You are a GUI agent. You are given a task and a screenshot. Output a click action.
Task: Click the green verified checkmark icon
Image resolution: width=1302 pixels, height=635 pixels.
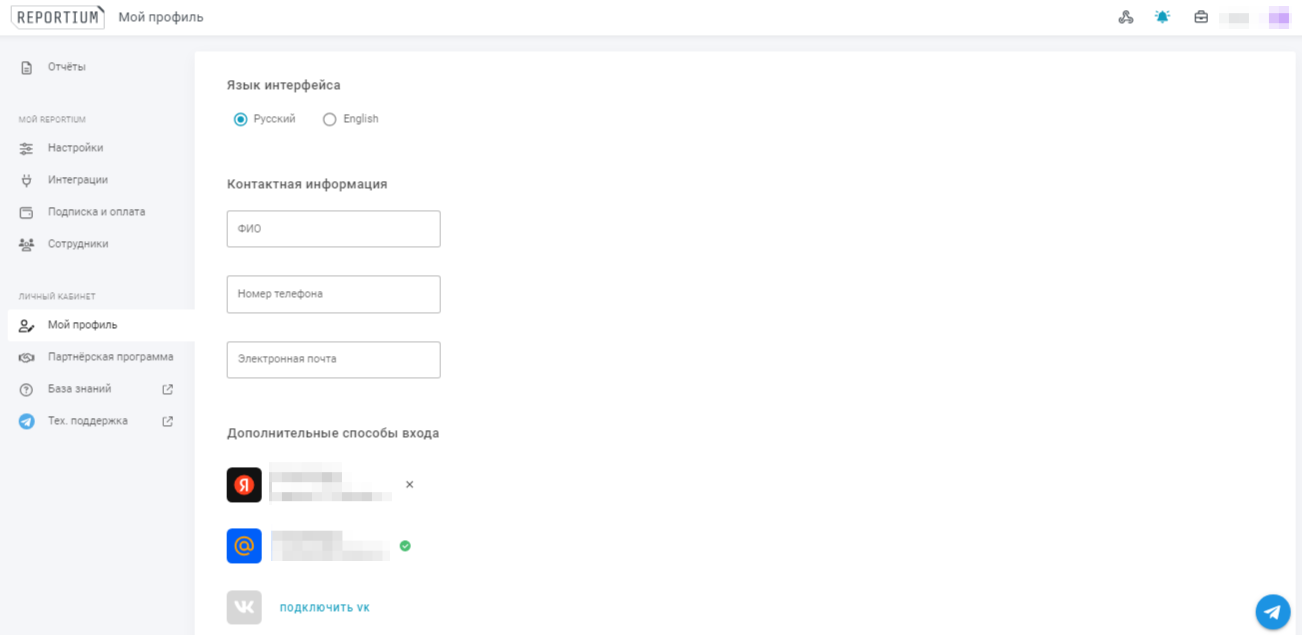click(x=405, y=546)
